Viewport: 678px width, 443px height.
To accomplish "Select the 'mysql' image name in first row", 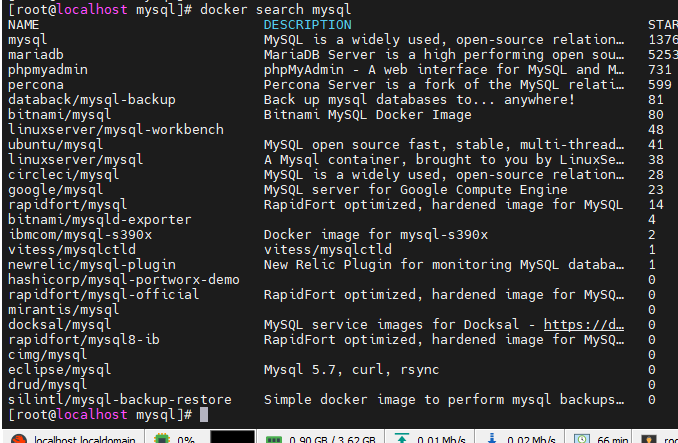I will click(x=28, y=40).
